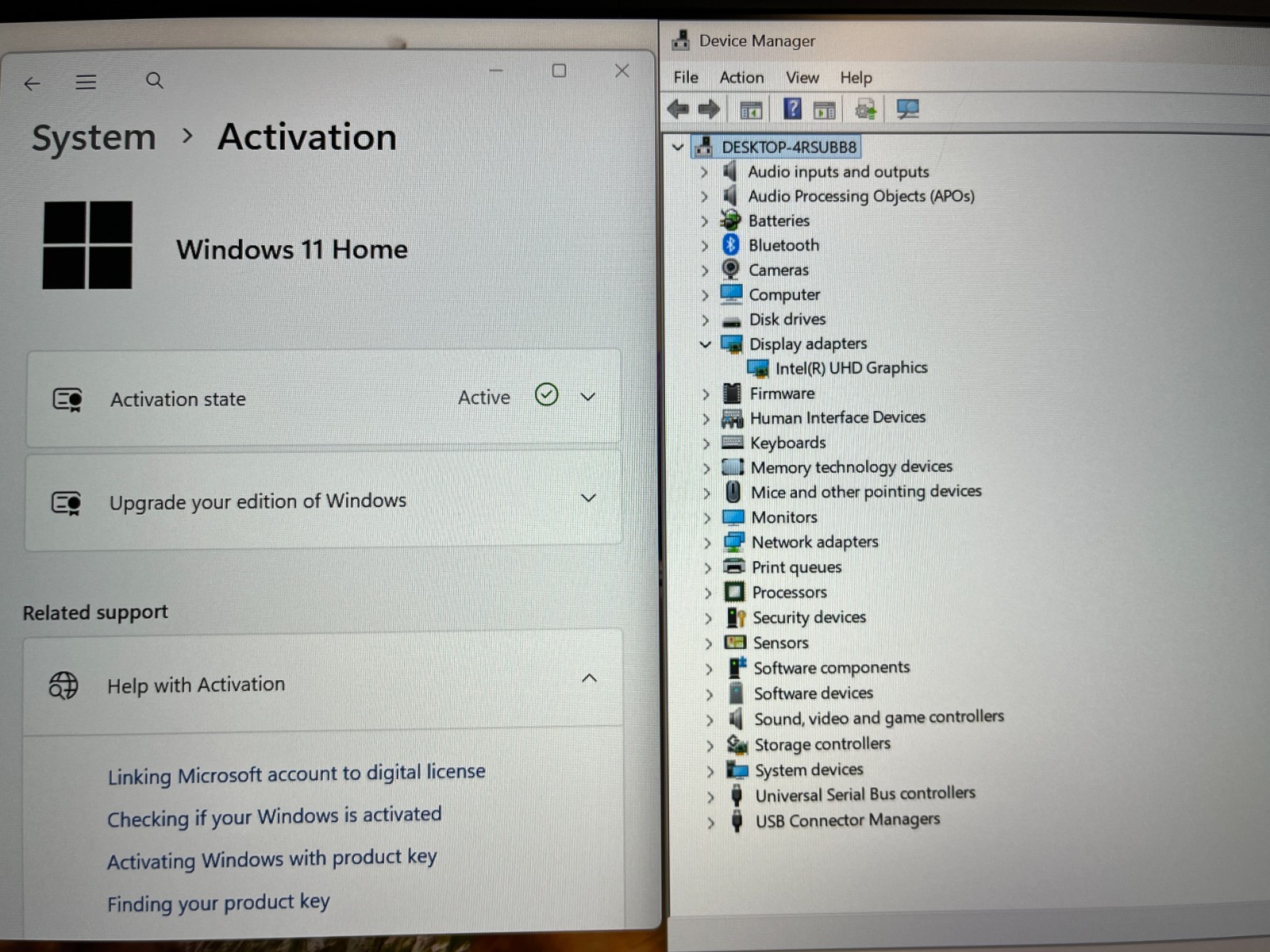The height and width of the screenshot is (952, 1270).
Task: Click the Settings back arrow
Action: tap(32, 83)
